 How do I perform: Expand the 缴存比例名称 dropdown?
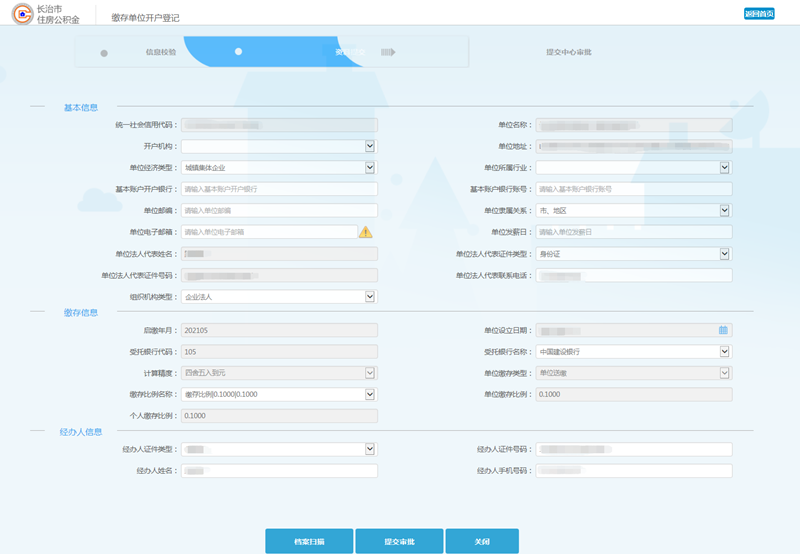(369, 394)
